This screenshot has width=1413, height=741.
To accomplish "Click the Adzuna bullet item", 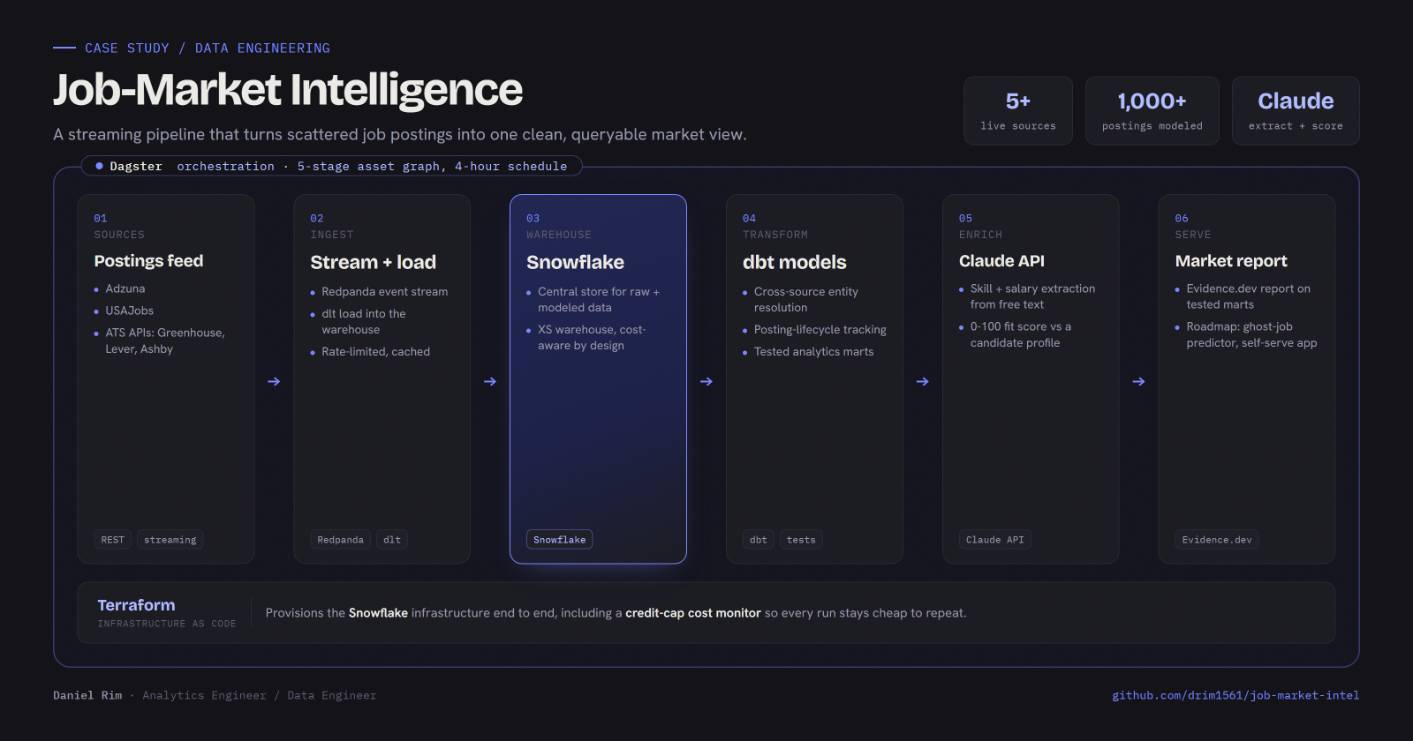I will 125,288.
